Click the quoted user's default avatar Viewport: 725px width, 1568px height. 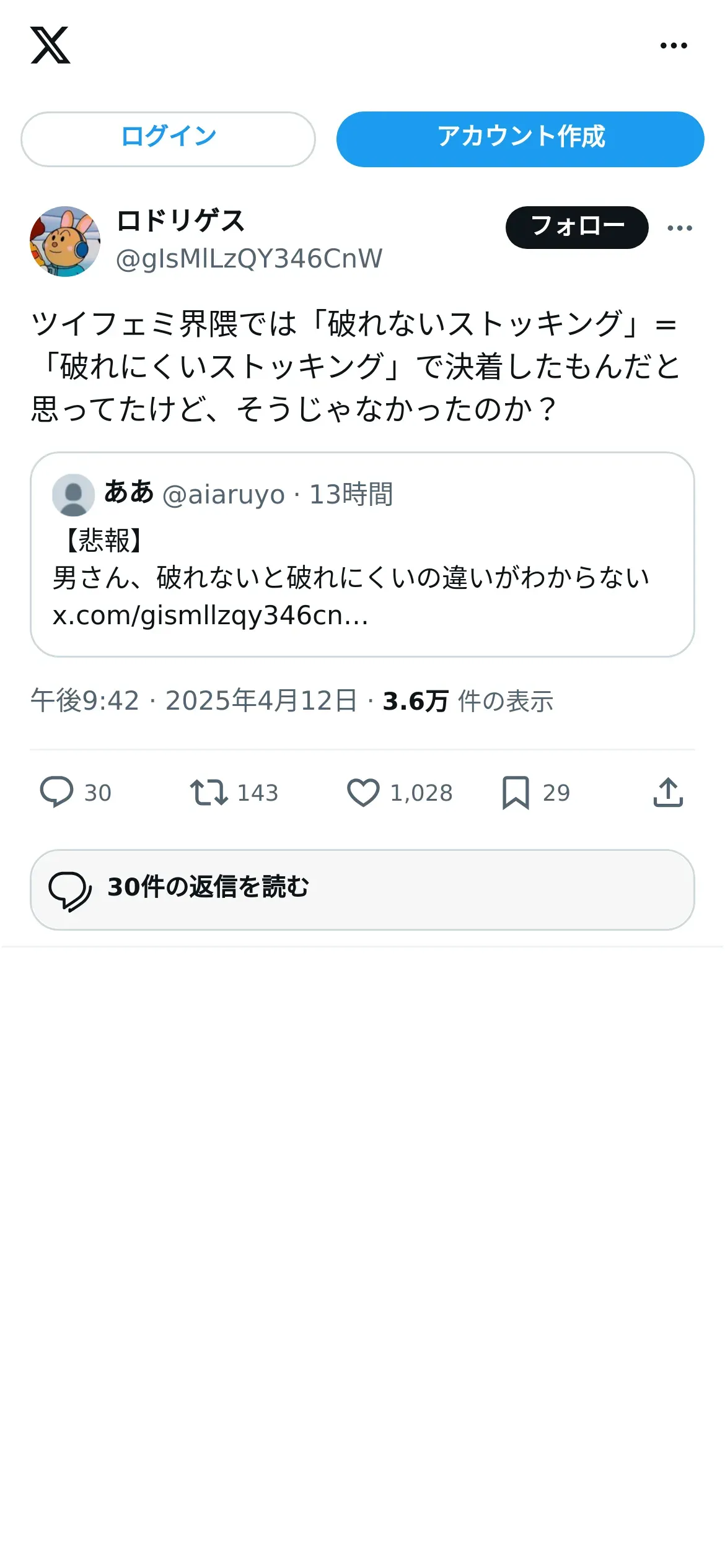point(73,495)
